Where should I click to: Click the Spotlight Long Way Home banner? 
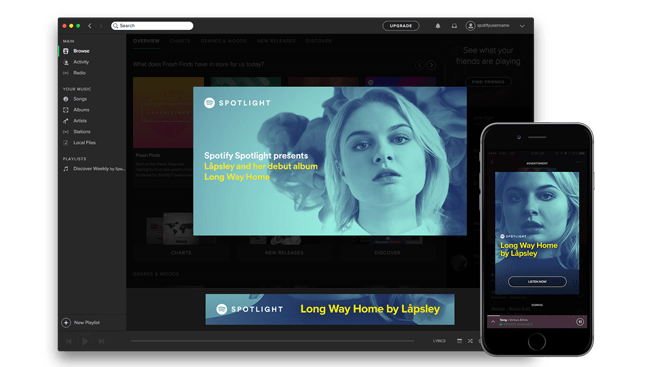330,309
